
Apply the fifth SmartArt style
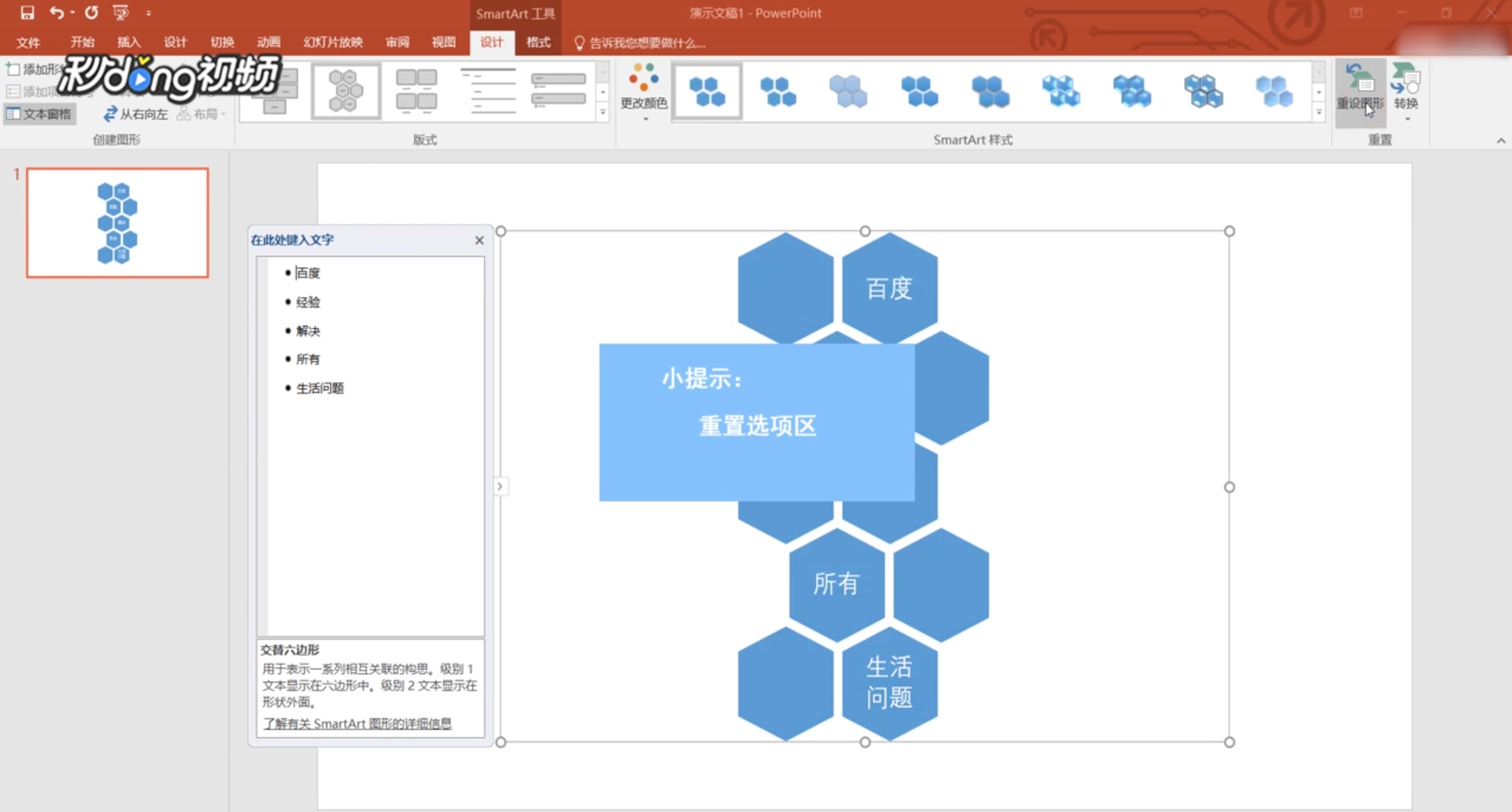[991, 91]
